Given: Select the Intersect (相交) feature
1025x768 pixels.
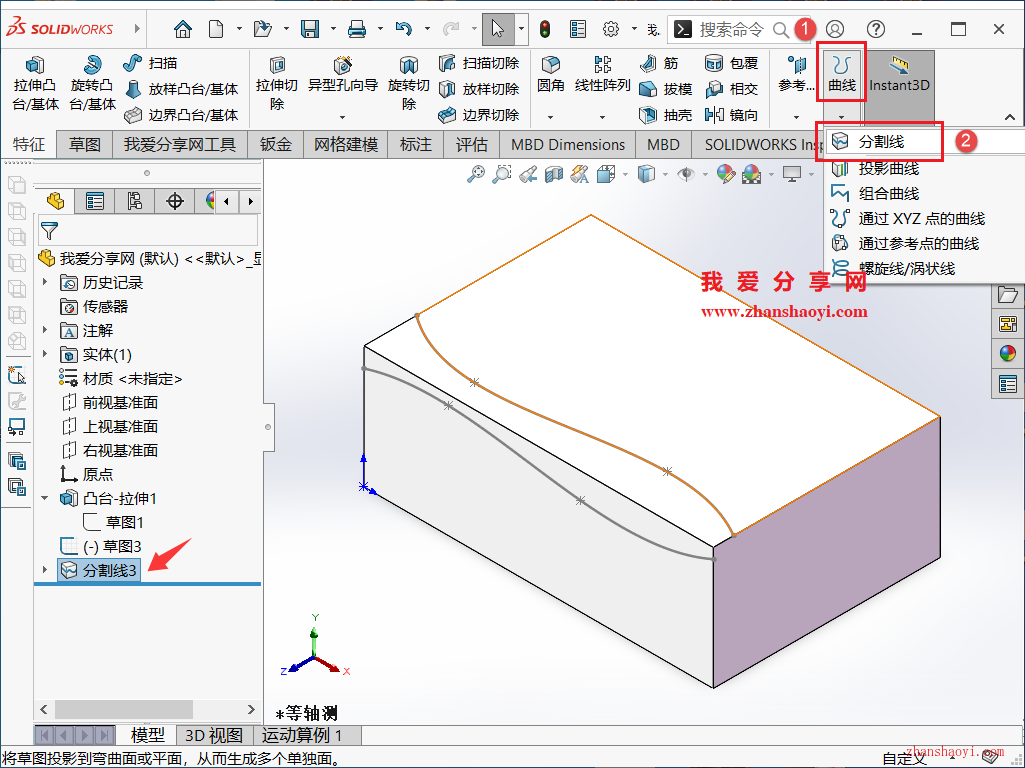Looking at the screenshot, I should click(731, 89).
